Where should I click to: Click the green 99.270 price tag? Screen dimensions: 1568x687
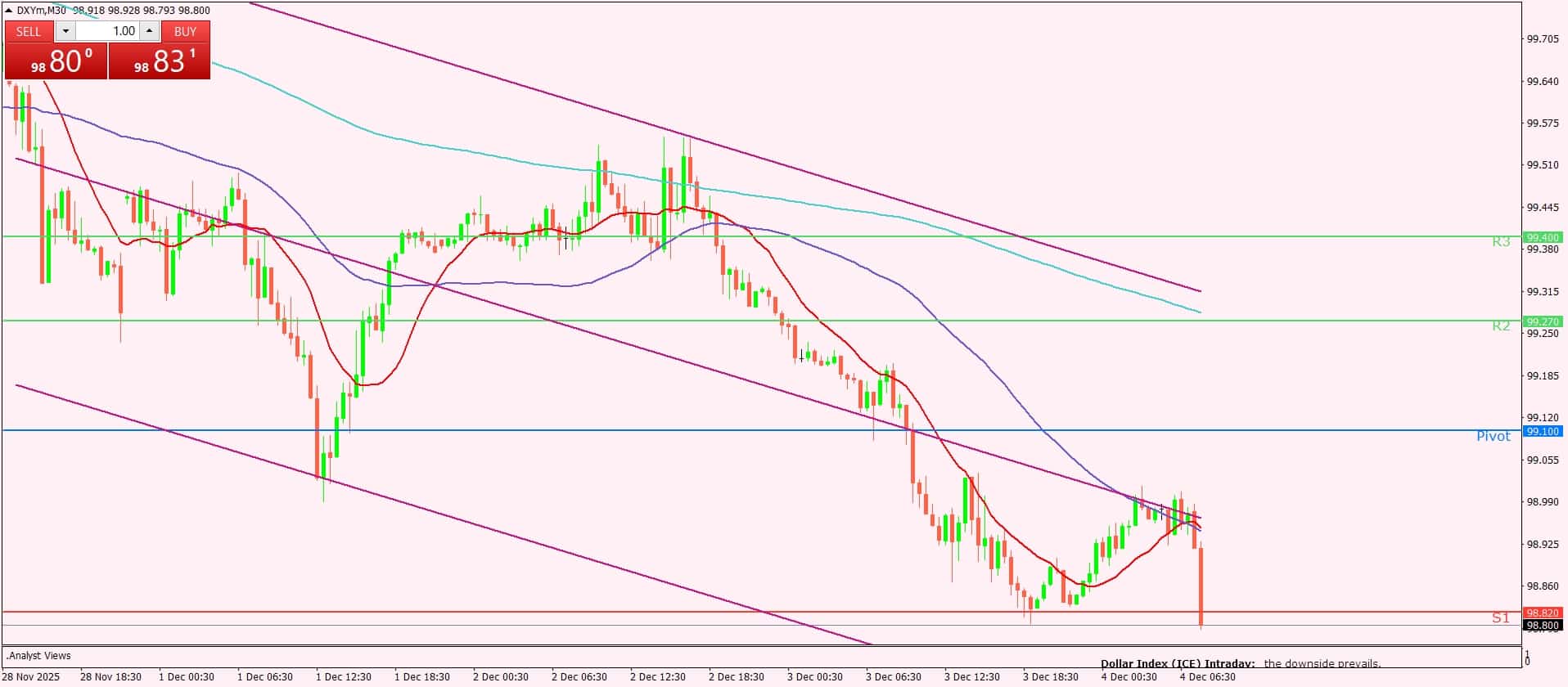pyautogui.click(x=1542, y=321)
